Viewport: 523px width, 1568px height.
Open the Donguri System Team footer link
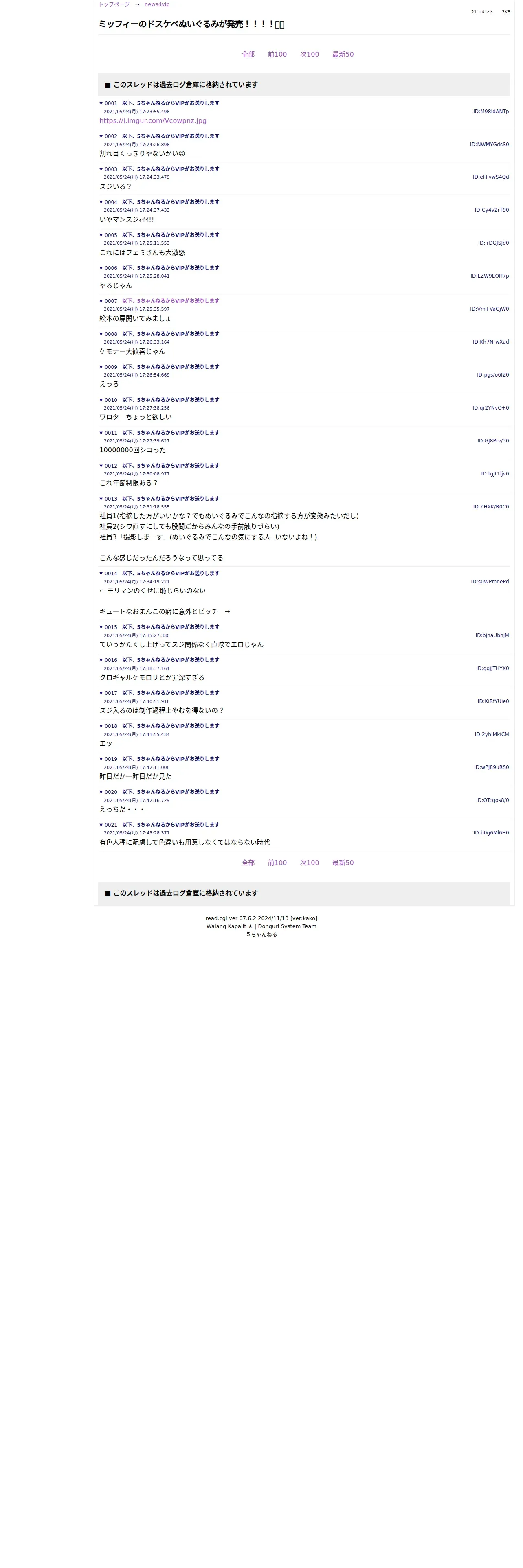(x=287, y=926)
